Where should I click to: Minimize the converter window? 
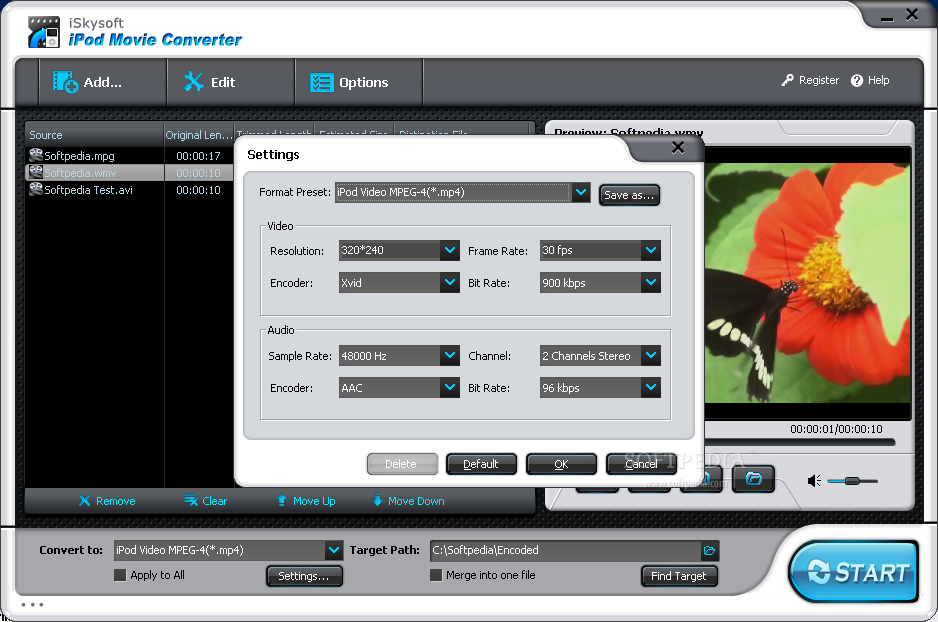click(887, 18)
